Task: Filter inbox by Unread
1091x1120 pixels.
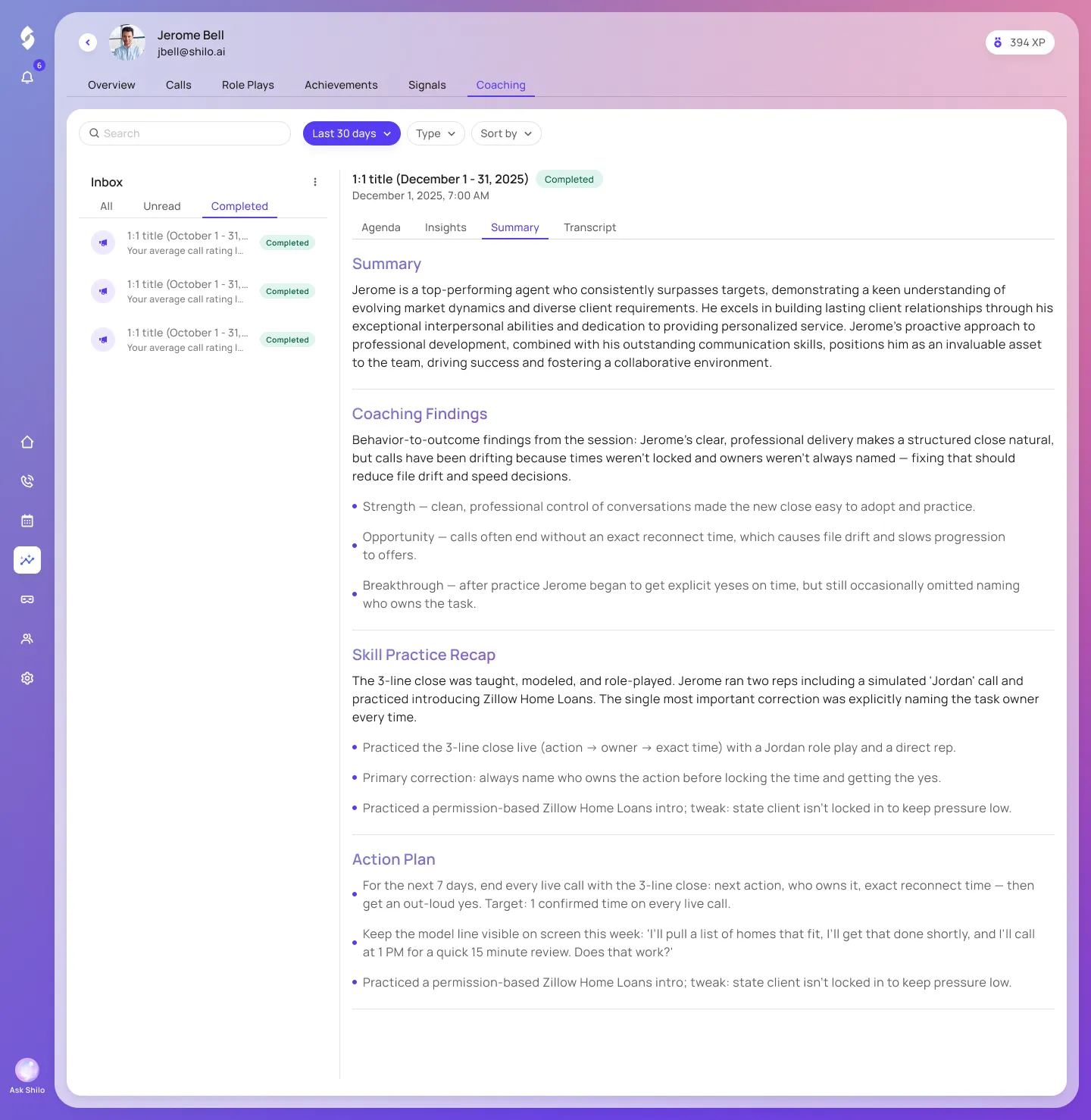Action: 162,206
